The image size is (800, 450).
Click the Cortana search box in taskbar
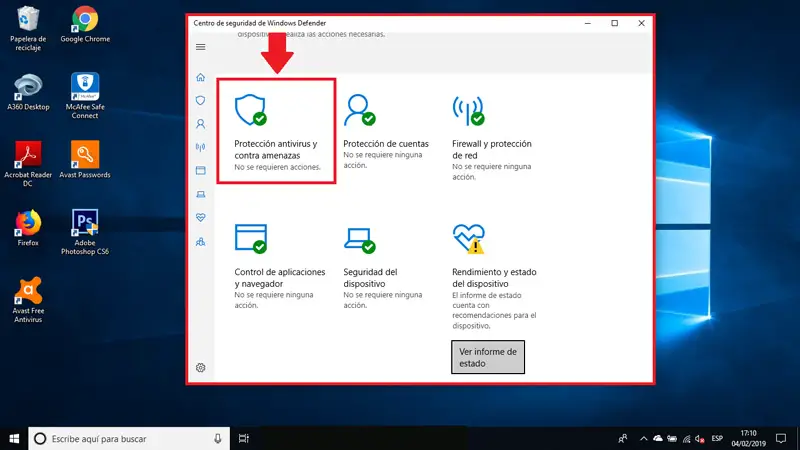point(129,439)
